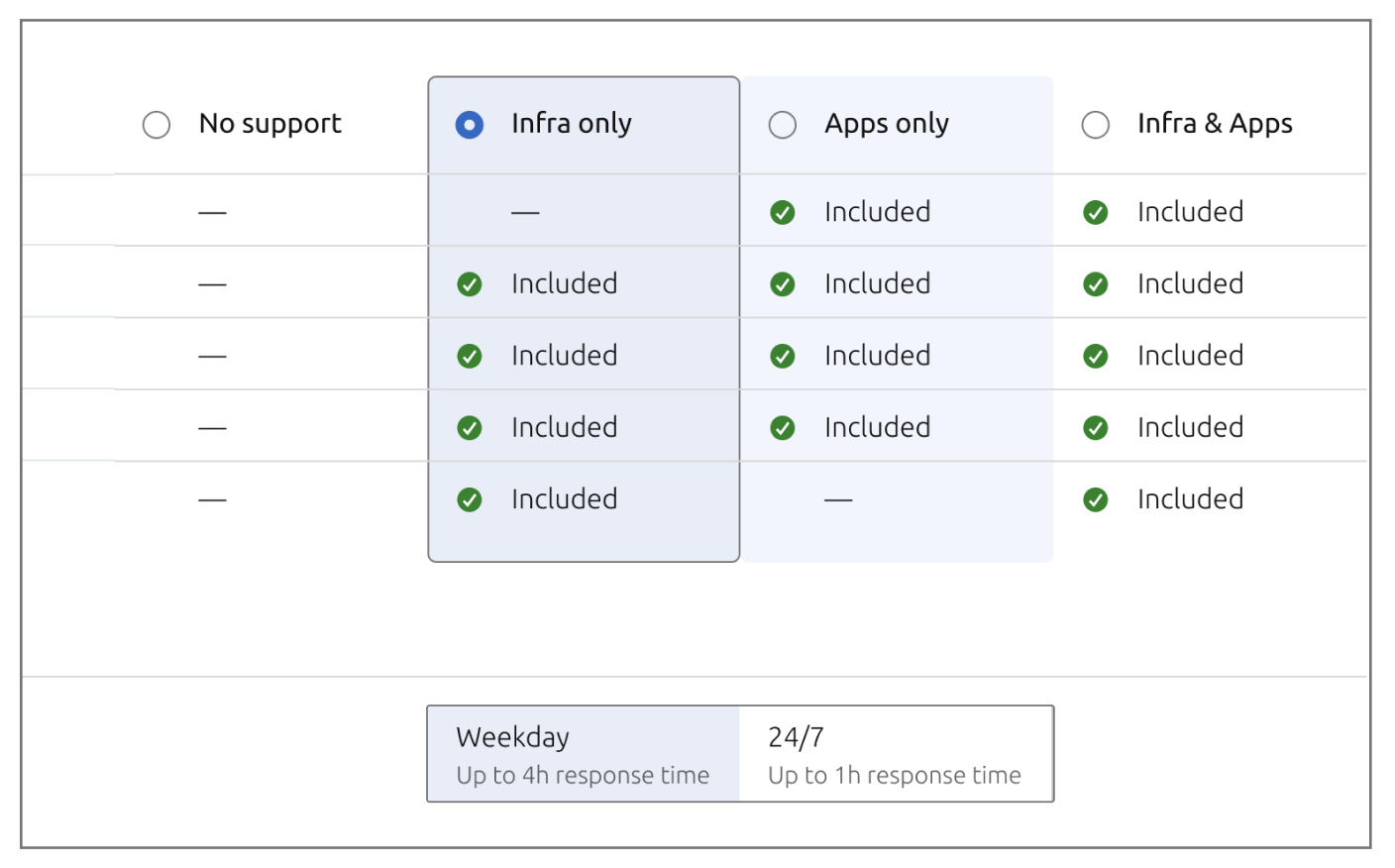
Task: Click last-row green check under Infra & Apps
Action: [1096, 499]
